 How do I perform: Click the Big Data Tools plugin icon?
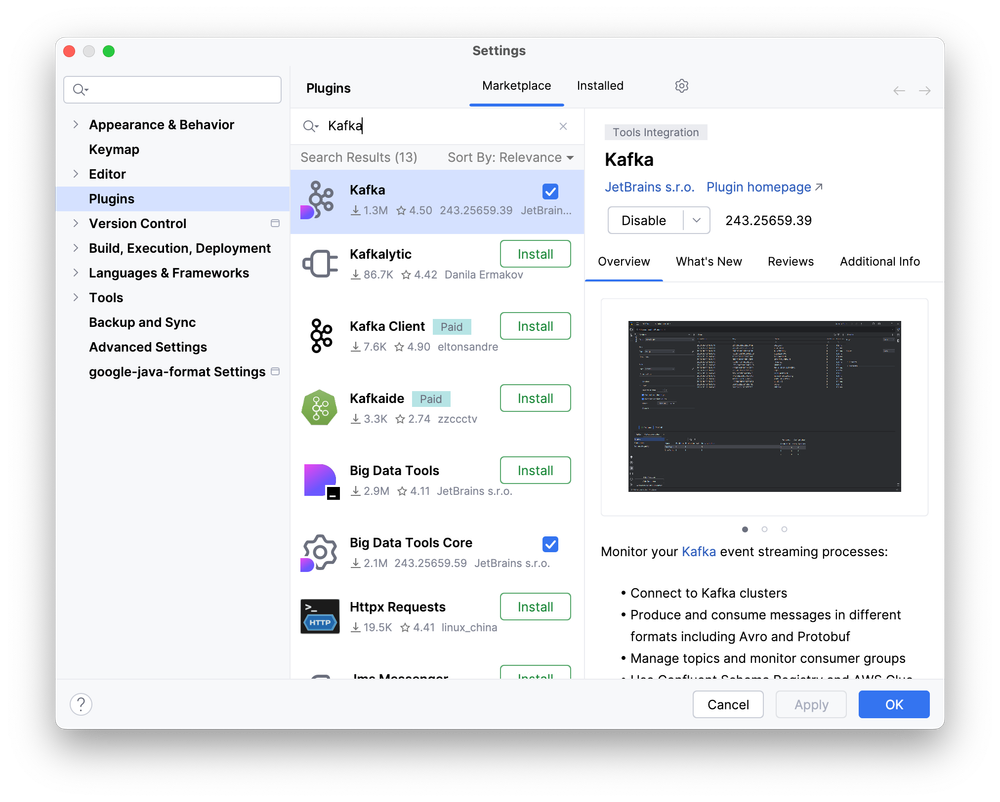(318, 479)
